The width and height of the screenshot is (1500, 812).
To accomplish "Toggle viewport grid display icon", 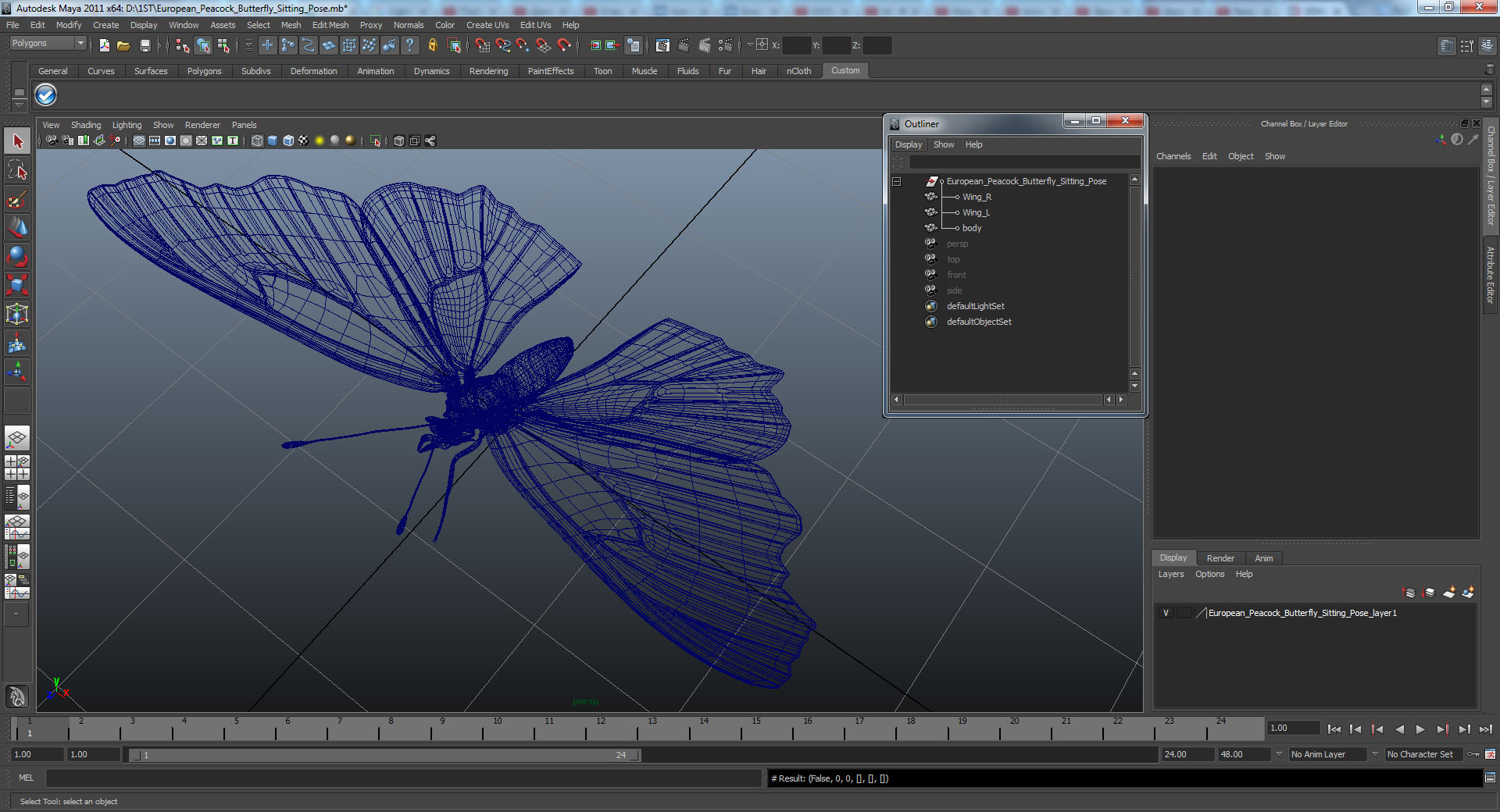I will point(139,141).
